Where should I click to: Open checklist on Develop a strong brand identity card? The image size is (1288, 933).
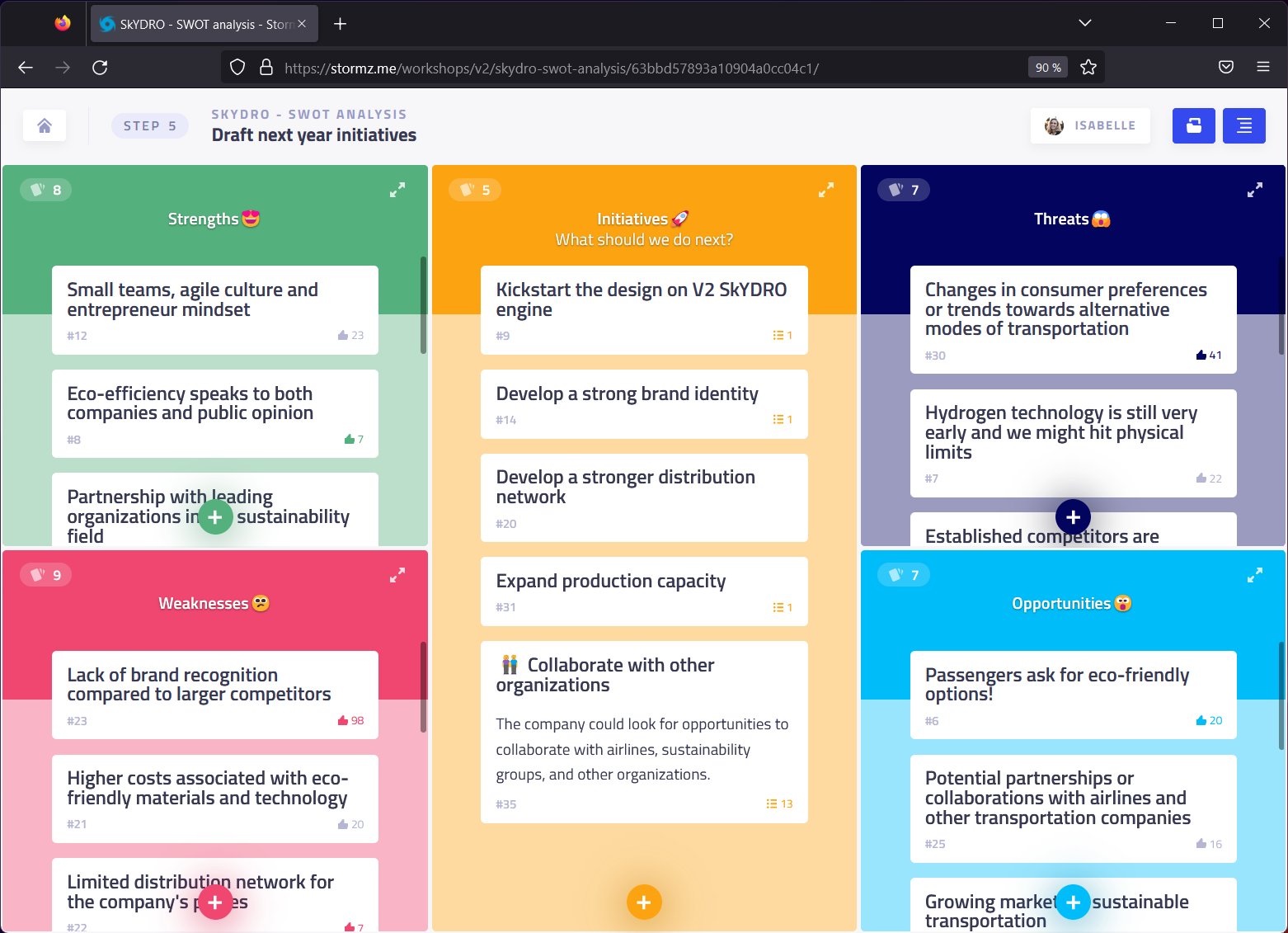point(783,419)
